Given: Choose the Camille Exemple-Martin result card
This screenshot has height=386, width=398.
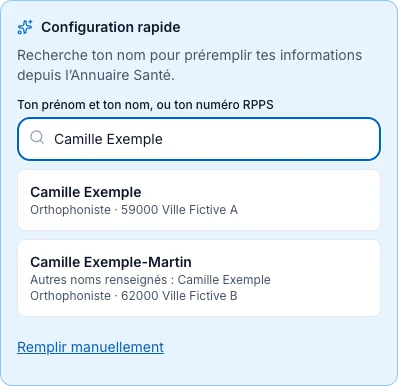Looking at the screenshot, I should pyautogui.click(x=199, y=278).
